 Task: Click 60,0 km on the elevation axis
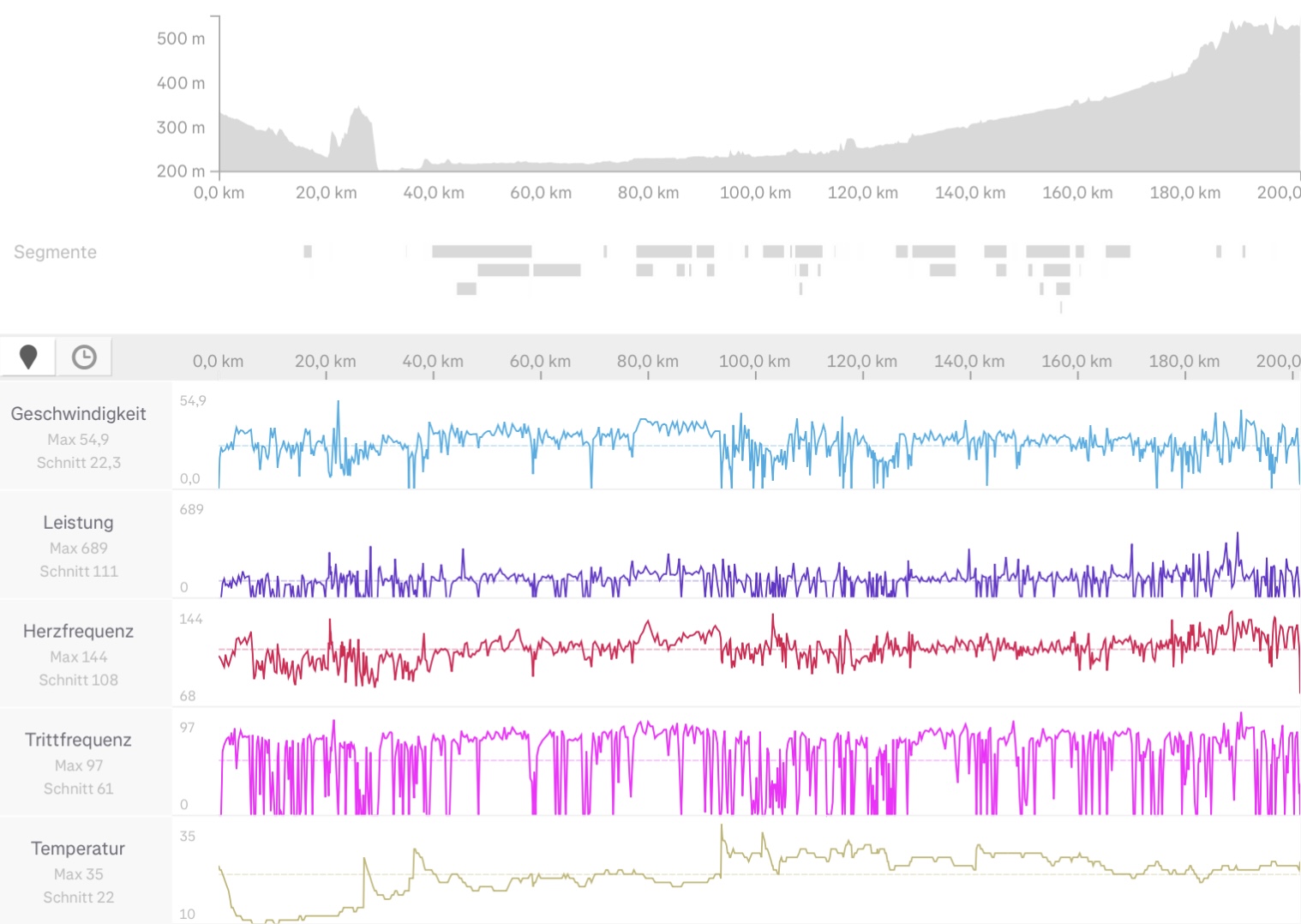541,193
